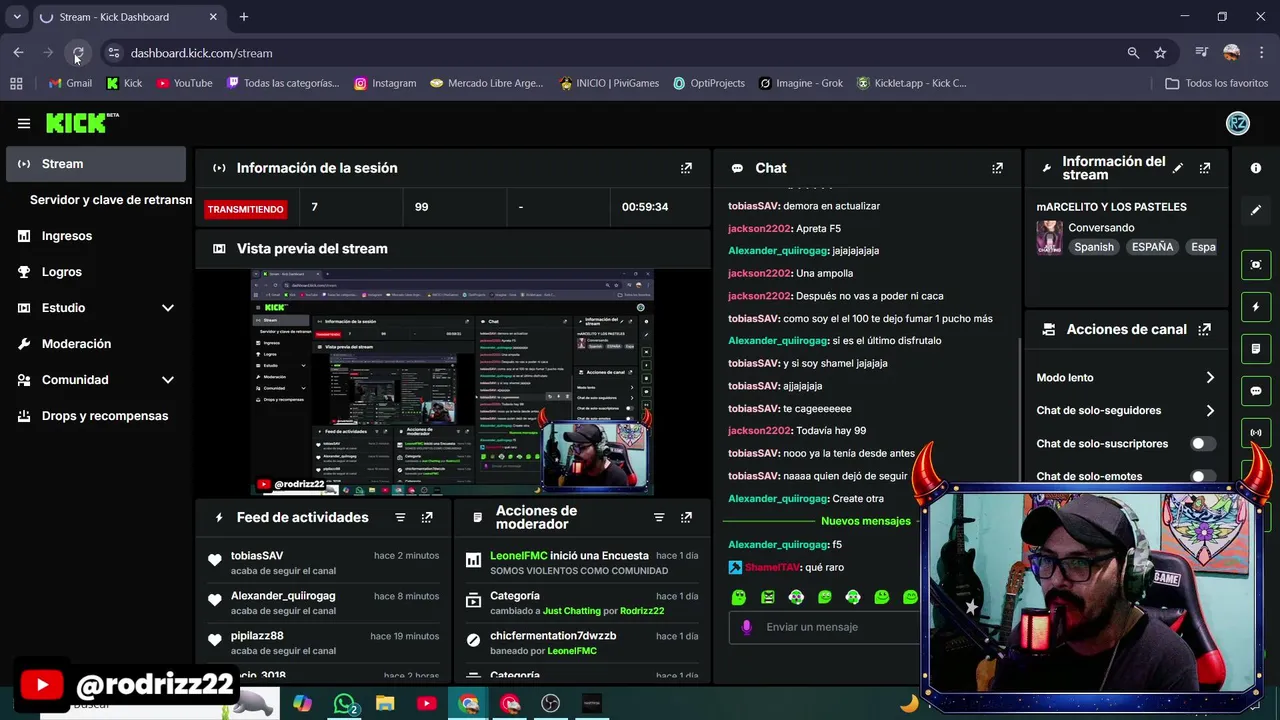Enable Chat de solo-suscriptores toggle

[x=1203, y=443]
